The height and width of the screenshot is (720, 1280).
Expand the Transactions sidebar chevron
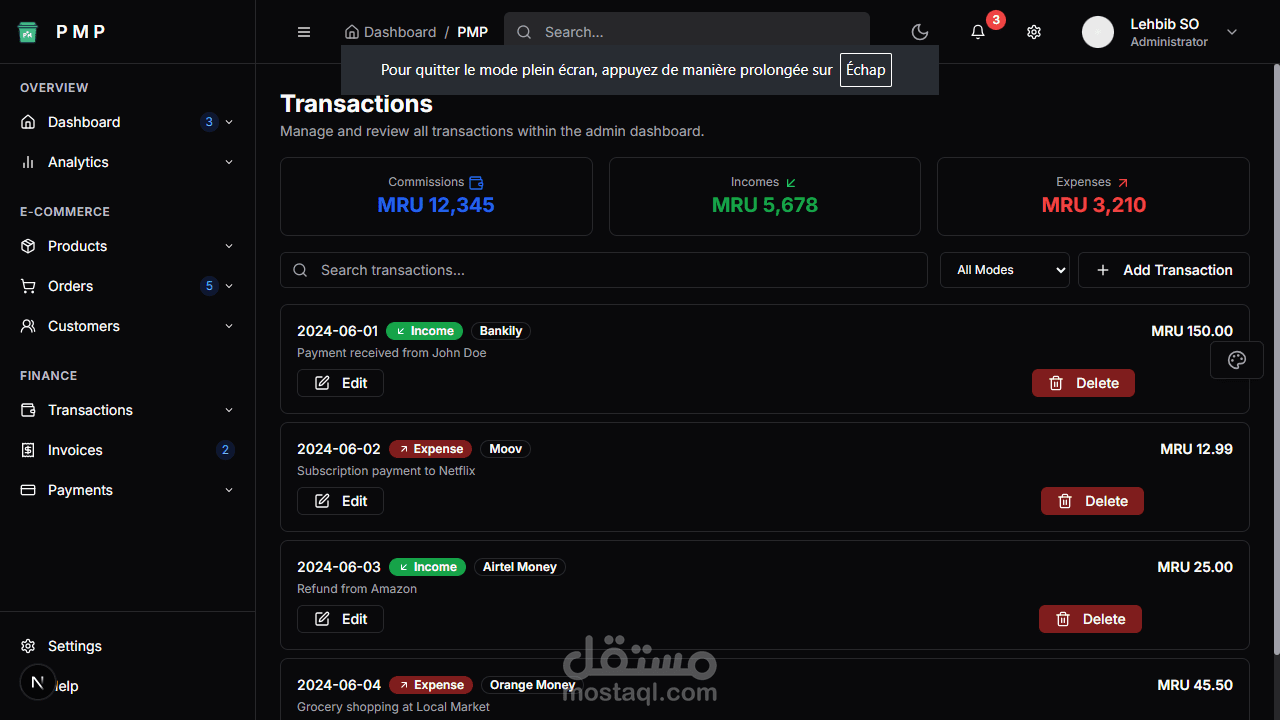click(x=229, y=410)
